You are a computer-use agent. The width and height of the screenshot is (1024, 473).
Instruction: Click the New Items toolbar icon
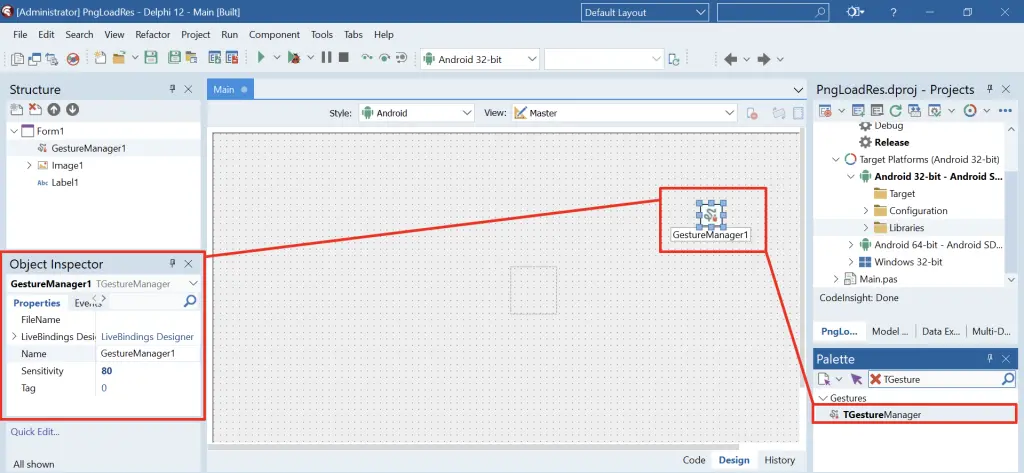coord(100,57)
